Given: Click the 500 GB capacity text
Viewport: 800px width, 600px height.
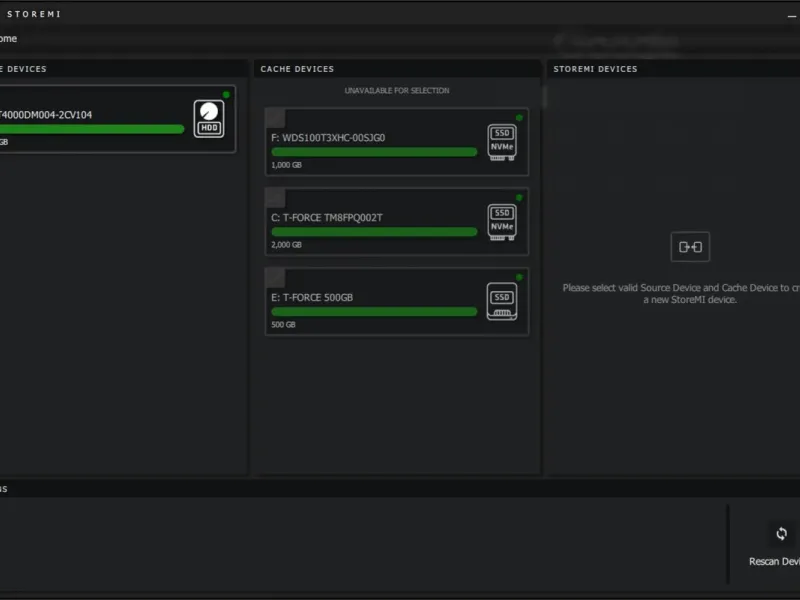Looking at the screenshot, I should click(283, 324).
